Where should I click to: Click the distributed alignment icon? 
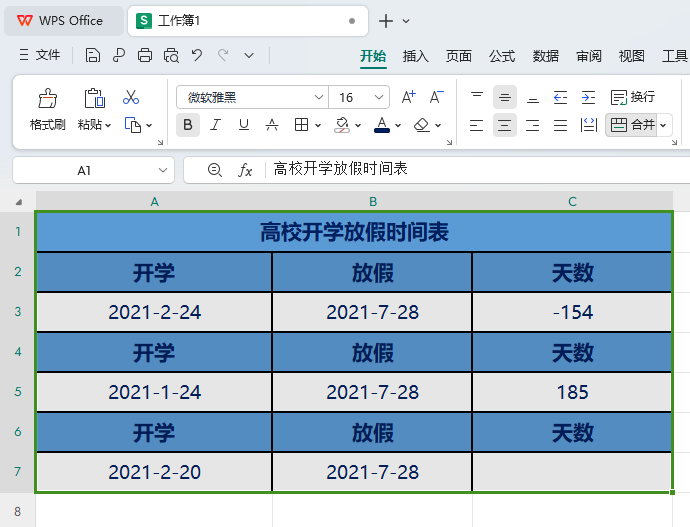pos(588,125)
